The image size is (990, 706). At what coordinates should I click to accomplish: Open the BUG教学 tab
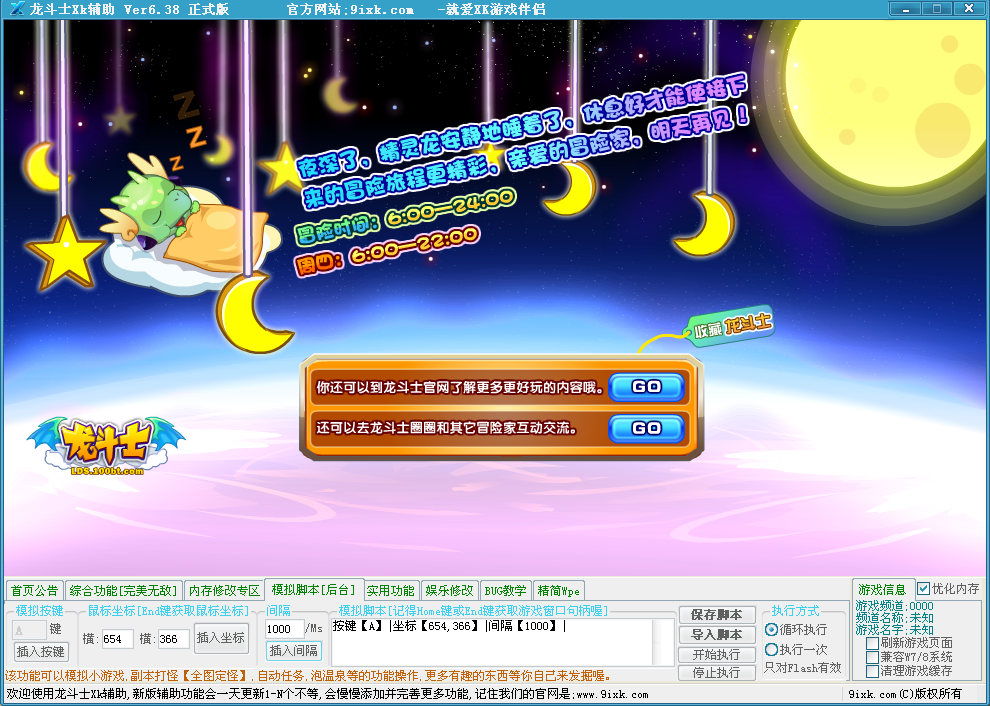(505, 590)
